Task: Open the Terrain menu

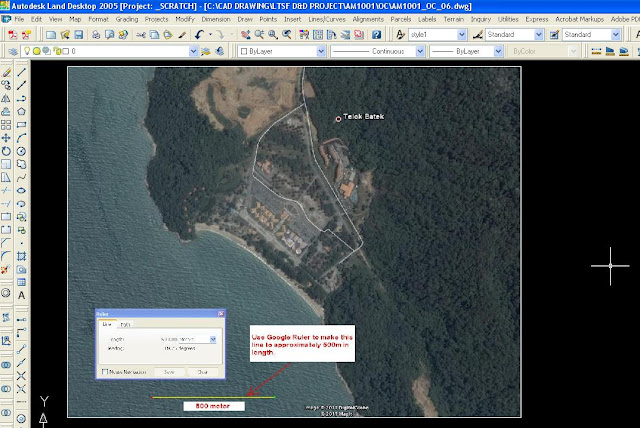Action: 454,19
